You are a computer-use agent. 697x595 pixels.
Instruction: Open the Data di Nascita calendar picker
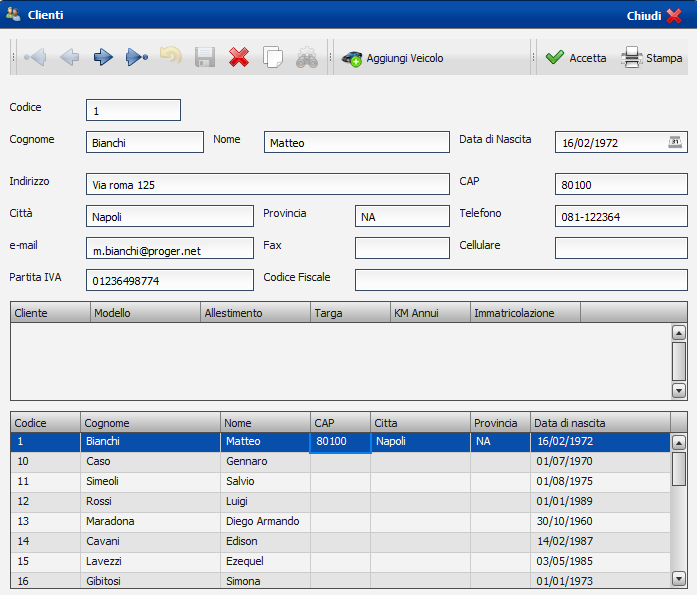(x=675, y=142)
